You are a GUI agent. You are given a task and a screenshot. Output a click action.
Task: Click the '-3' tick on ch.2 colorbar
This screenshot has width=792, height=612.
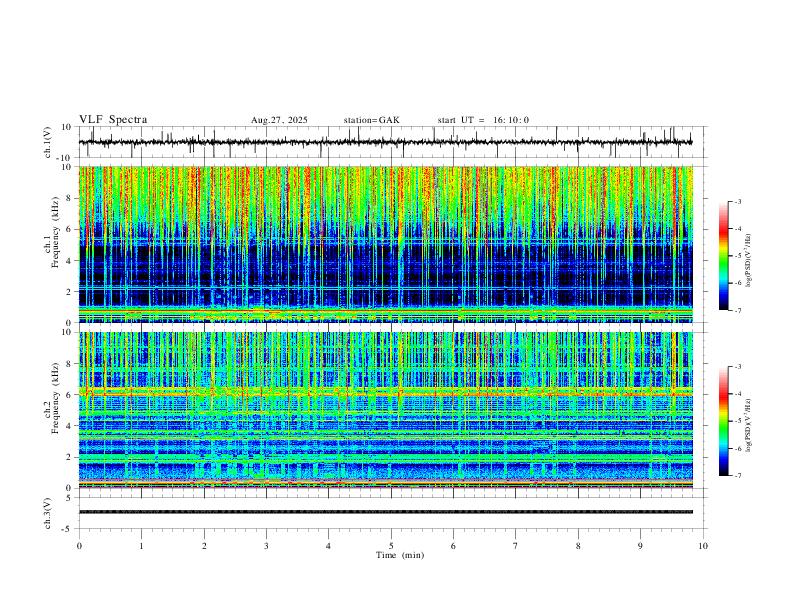click(x=737, y=367)
